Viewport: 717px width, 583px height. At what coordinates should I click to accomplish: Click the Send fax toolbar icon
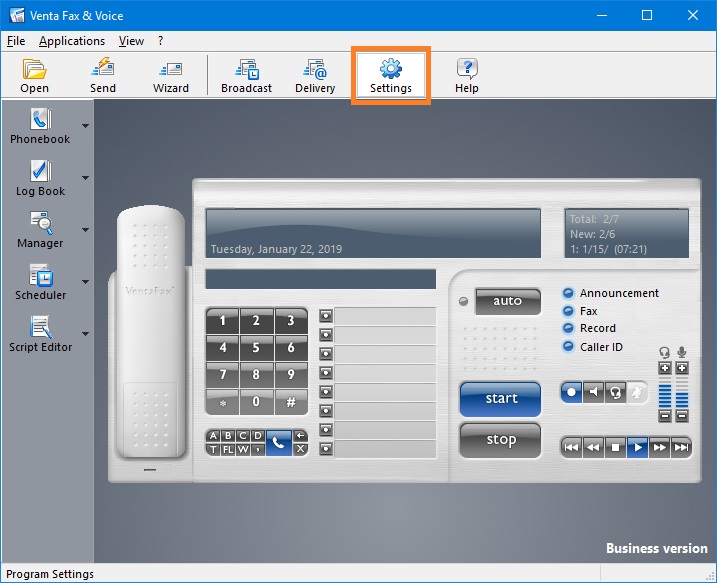(102, 75)
